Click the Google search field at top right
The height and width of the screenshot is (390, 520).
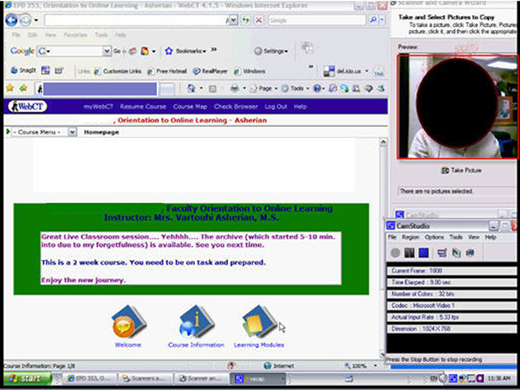317,20
